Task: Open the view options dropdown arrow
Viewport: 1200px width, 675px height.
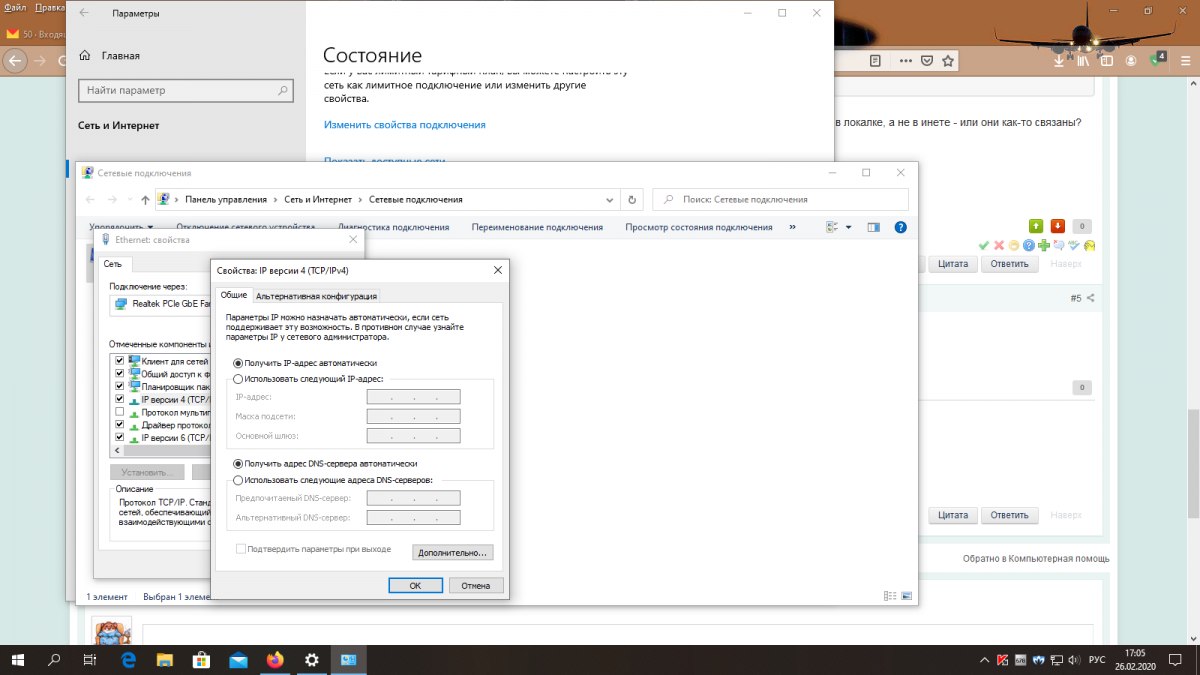Action: (x=849, y=227)
